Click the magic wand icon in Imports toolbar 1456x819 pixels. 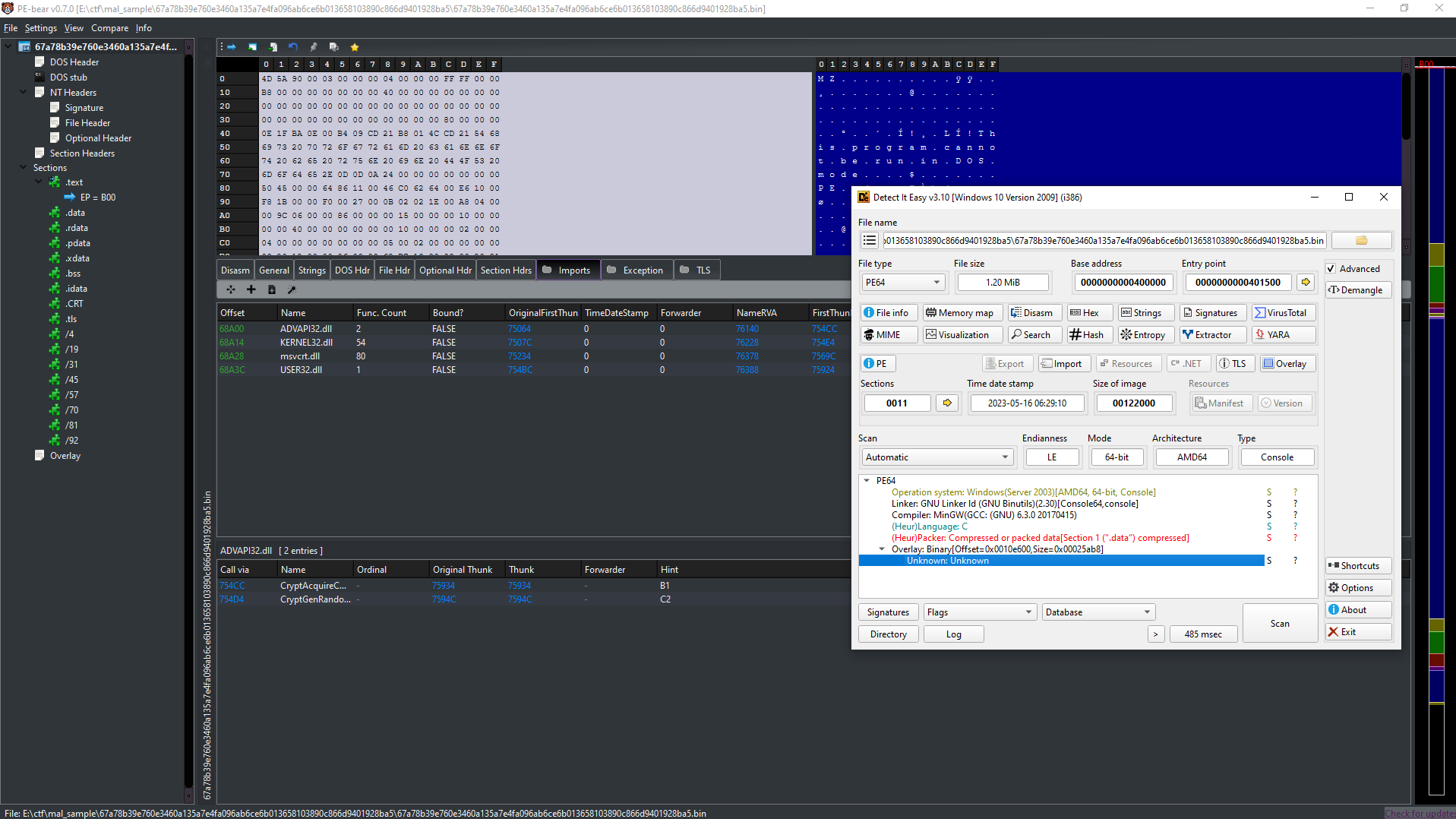(292, 289)
